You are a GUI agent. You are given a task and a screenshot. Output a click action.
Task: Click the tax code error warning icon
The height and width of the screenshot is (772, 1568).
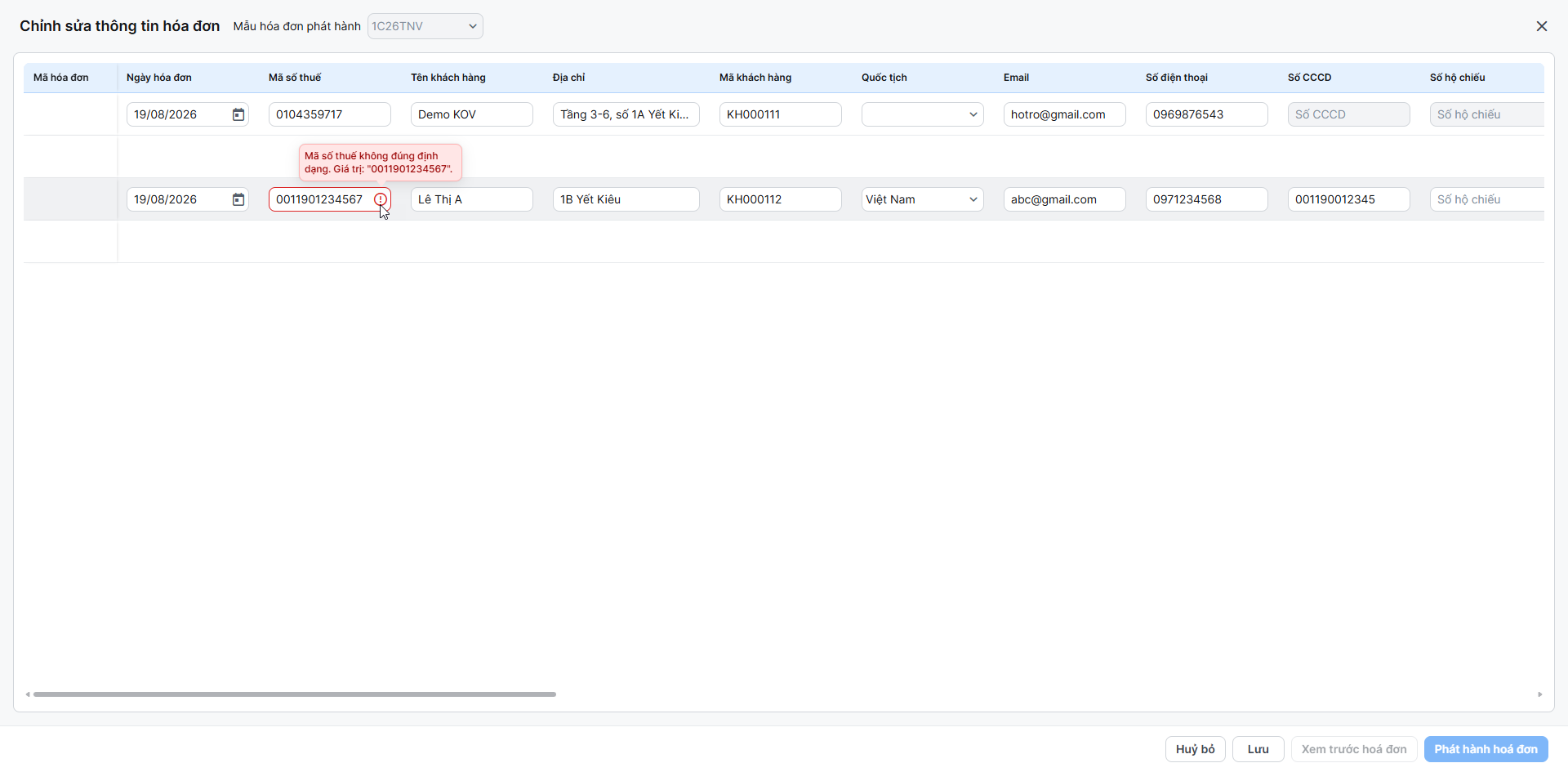tap(381, 199)
